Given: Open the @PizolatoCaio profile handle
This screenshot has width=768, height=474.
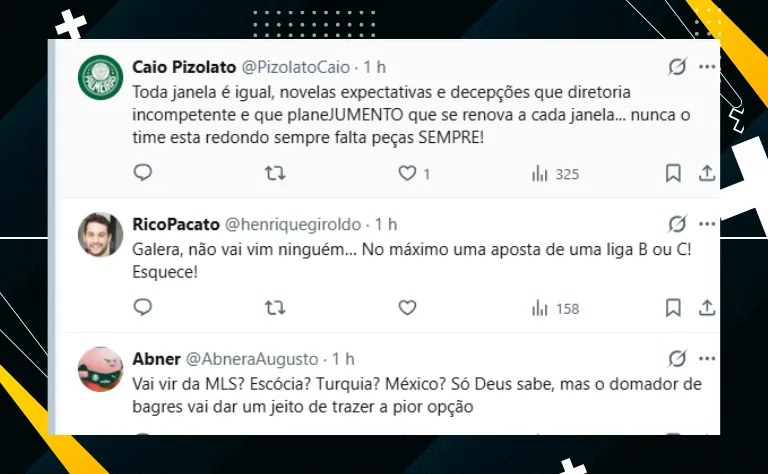Looking at the screenshot, I should [x=296, y=67].
